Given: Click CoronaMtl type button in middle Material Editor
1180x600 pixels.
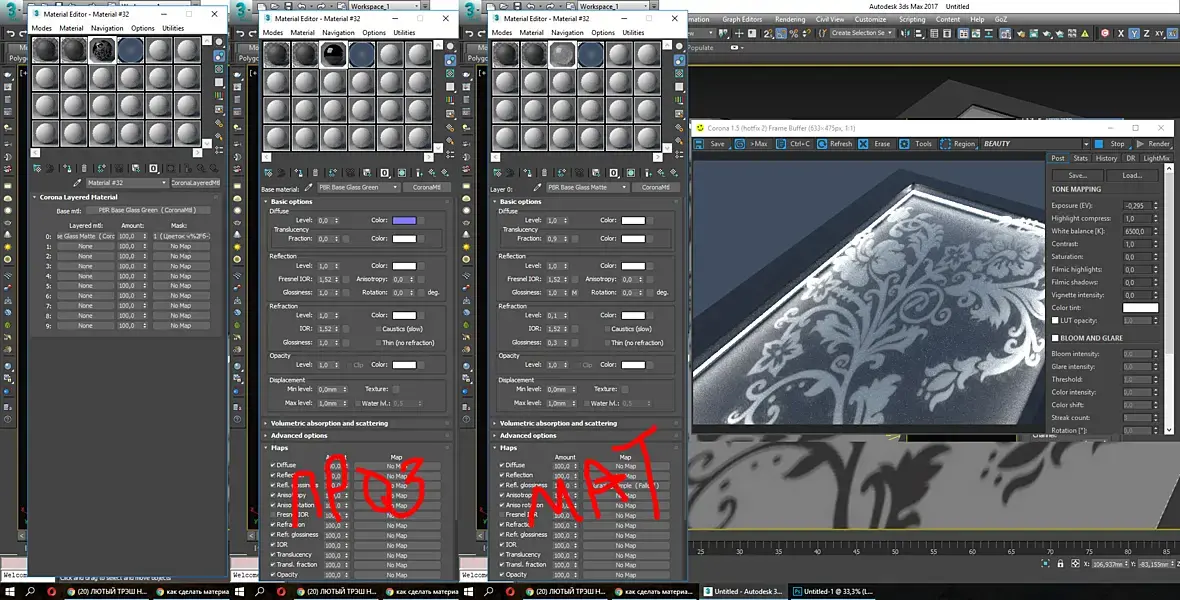Looking at the screenshot, I should click(427, 187).
